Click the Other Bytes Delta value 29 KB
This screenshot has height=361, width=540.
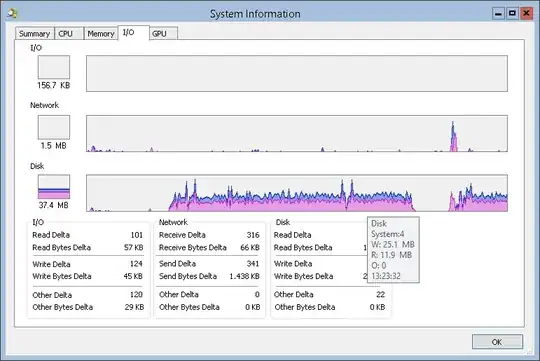(x=134, y=307)
